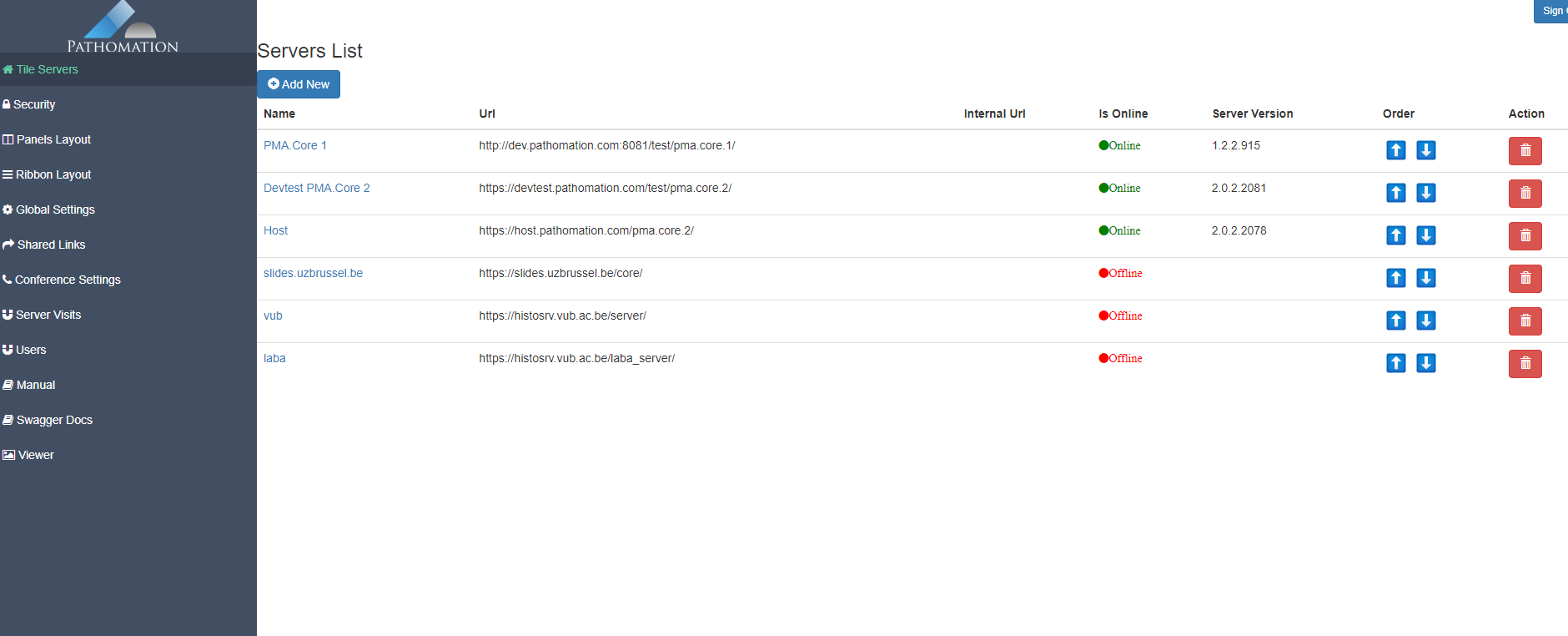Delete the slides.uzbrussel.be server
Screen dimensions: 1568x636
[1525, 278]
